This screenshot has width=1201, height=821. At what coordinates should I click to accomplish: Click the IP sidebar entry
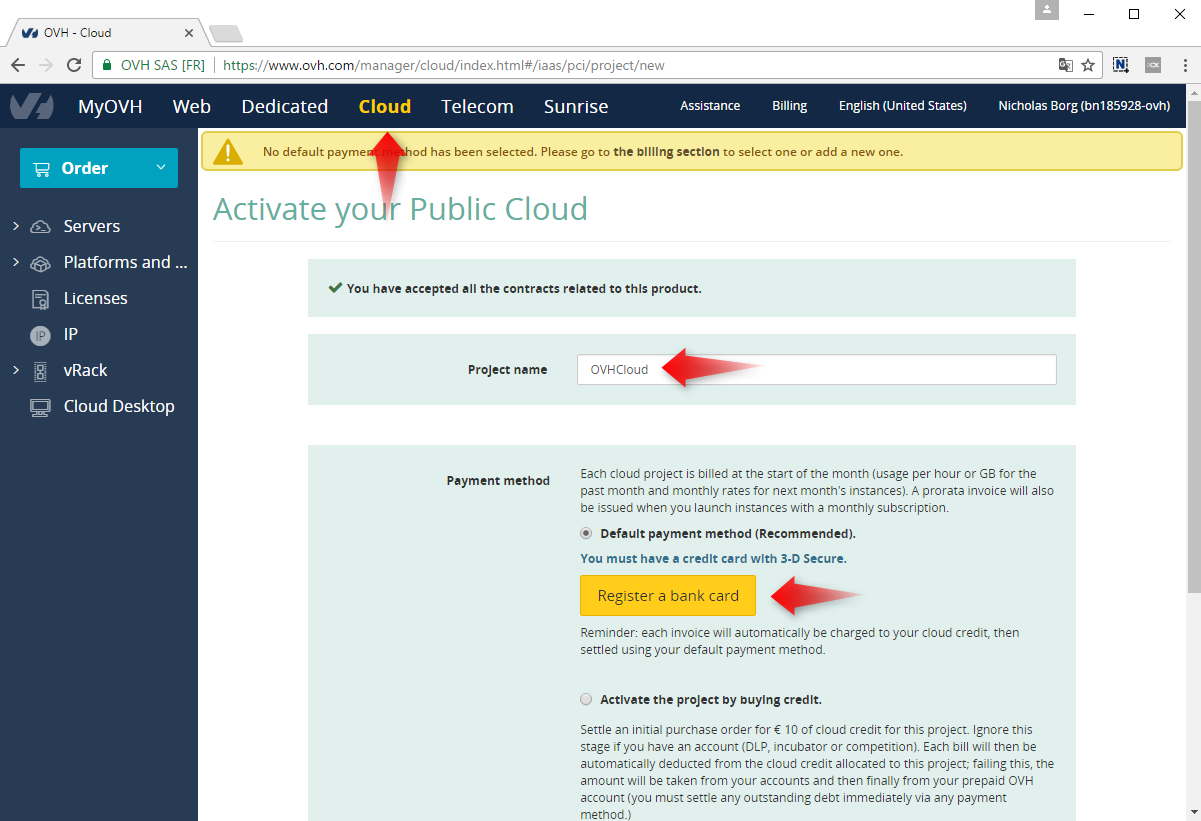[x=71, y=334]
